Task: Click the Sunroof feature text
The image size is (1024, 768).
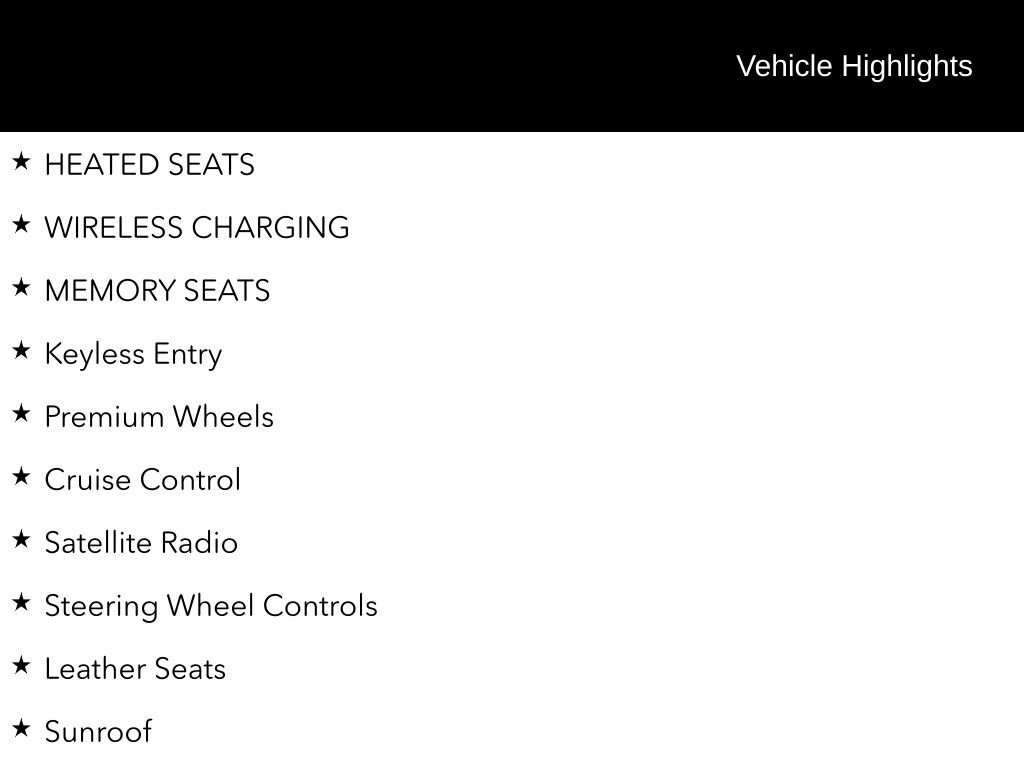Action: tap(98, 732)
